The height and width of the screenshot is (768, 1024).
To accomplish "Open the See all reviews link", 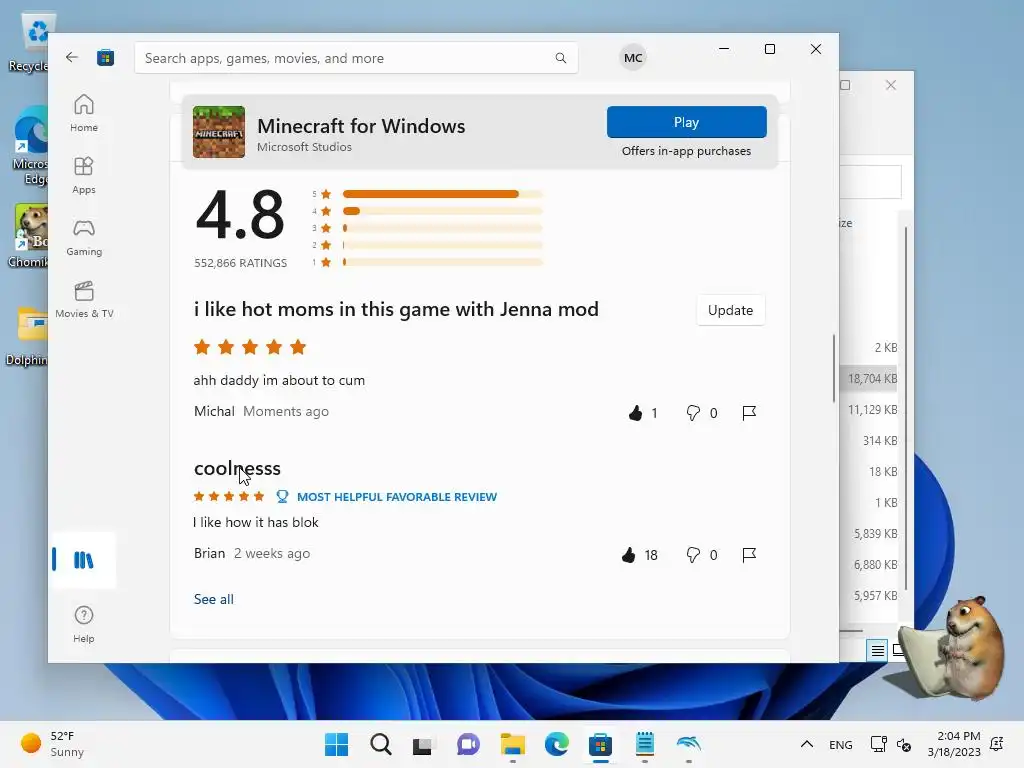I will click(214, 599).
